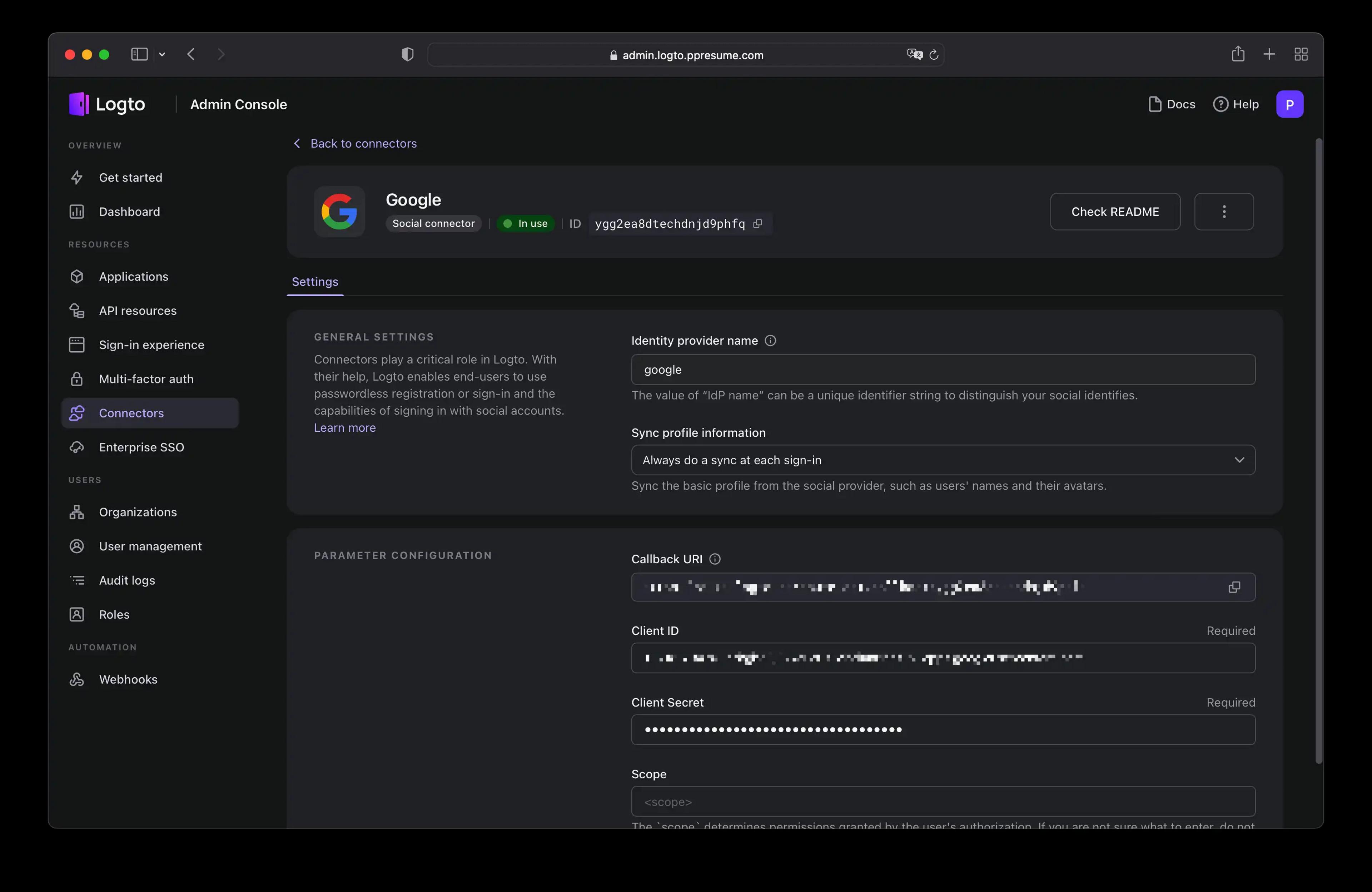Copy the Callback URI

1234,587
